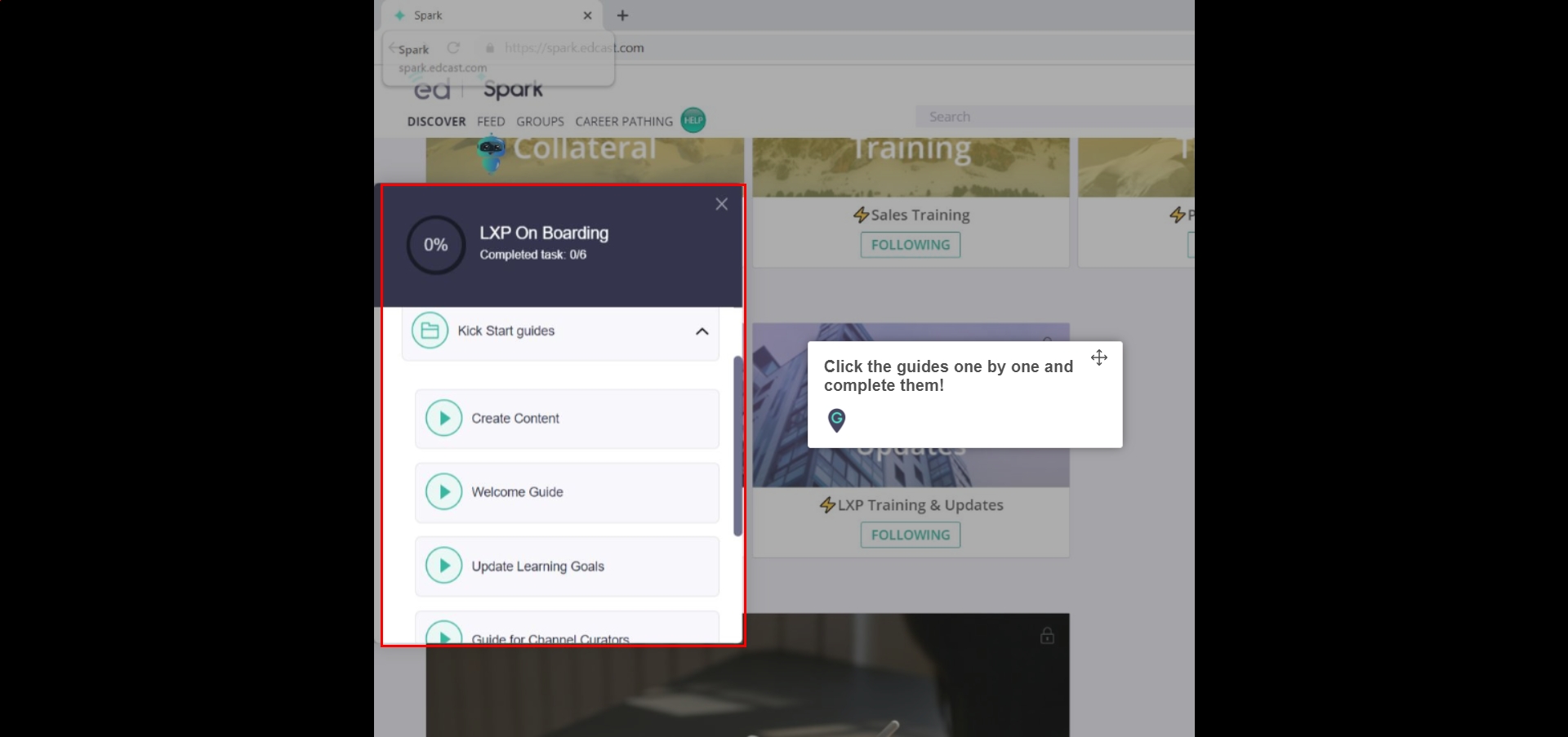Open the DISCOVER tab
Screen dimensions: 1568x737
(436, 122)
